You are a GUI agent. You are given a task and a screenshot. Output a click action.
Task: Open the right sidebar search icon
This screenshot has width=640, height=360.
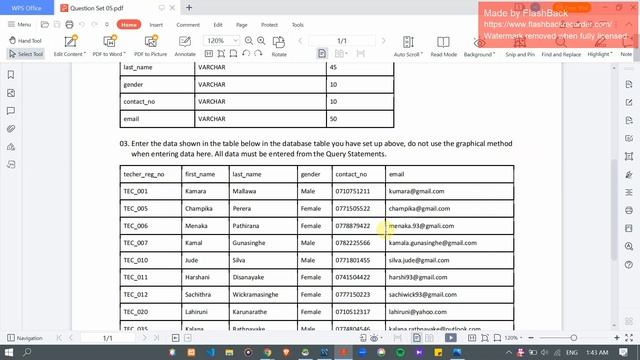tap(629, 246)
